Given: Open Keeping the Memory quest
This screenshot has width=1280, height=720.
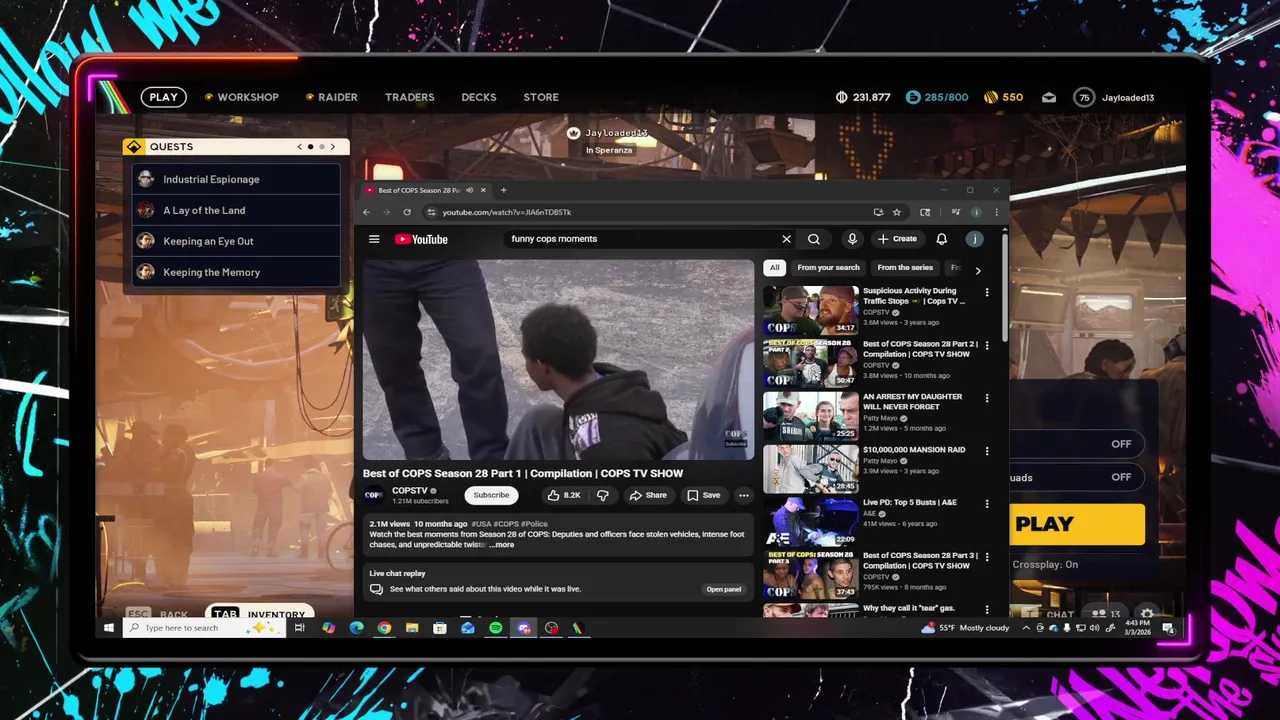Looking at the screenshot, I should click(x=237, y=272).
